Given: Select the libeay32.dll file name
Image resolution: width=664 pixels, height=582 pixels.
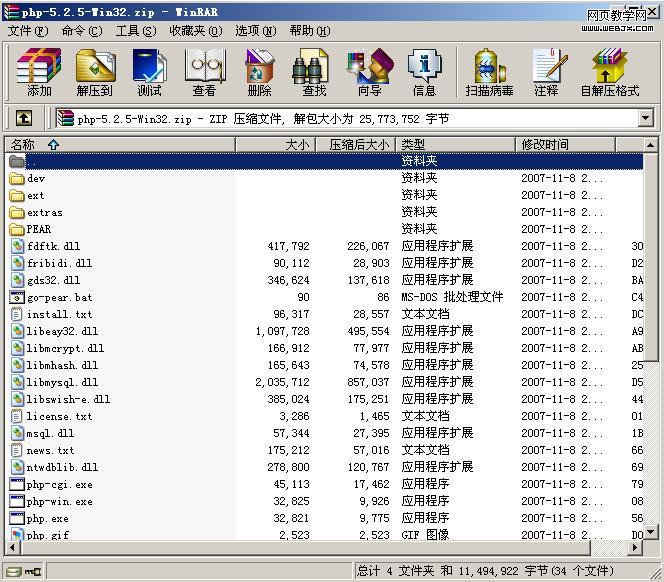Looking at the screenshot, I should pos(62,331).
